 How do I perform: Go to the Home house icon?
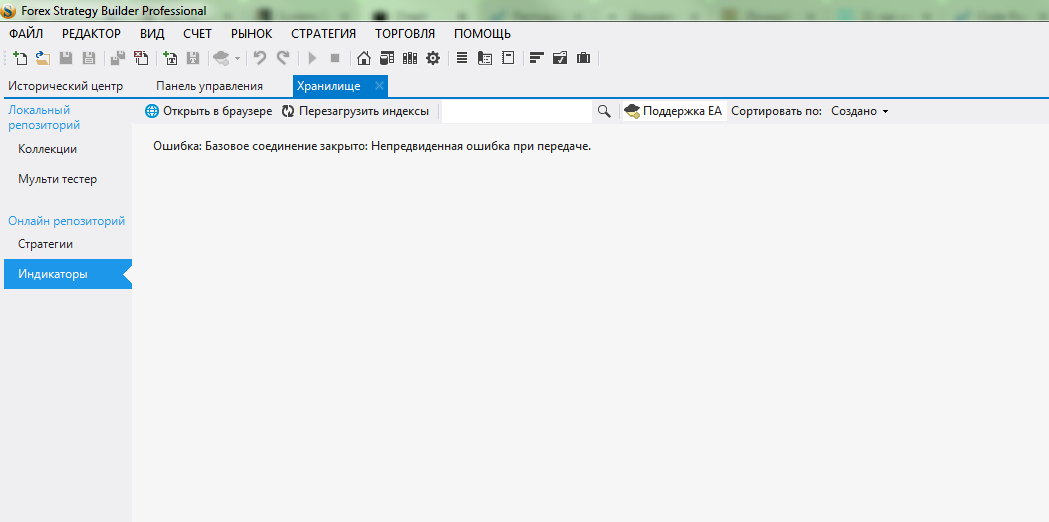pyautogui.click(x=364, y=58)
